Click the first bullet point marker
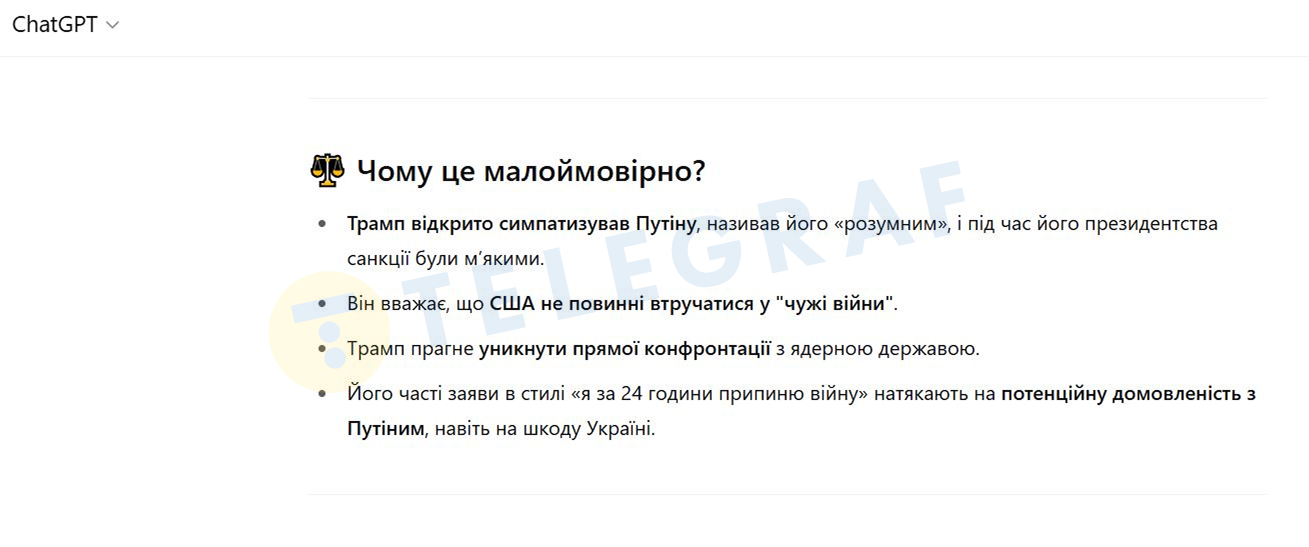 point(322,224)
